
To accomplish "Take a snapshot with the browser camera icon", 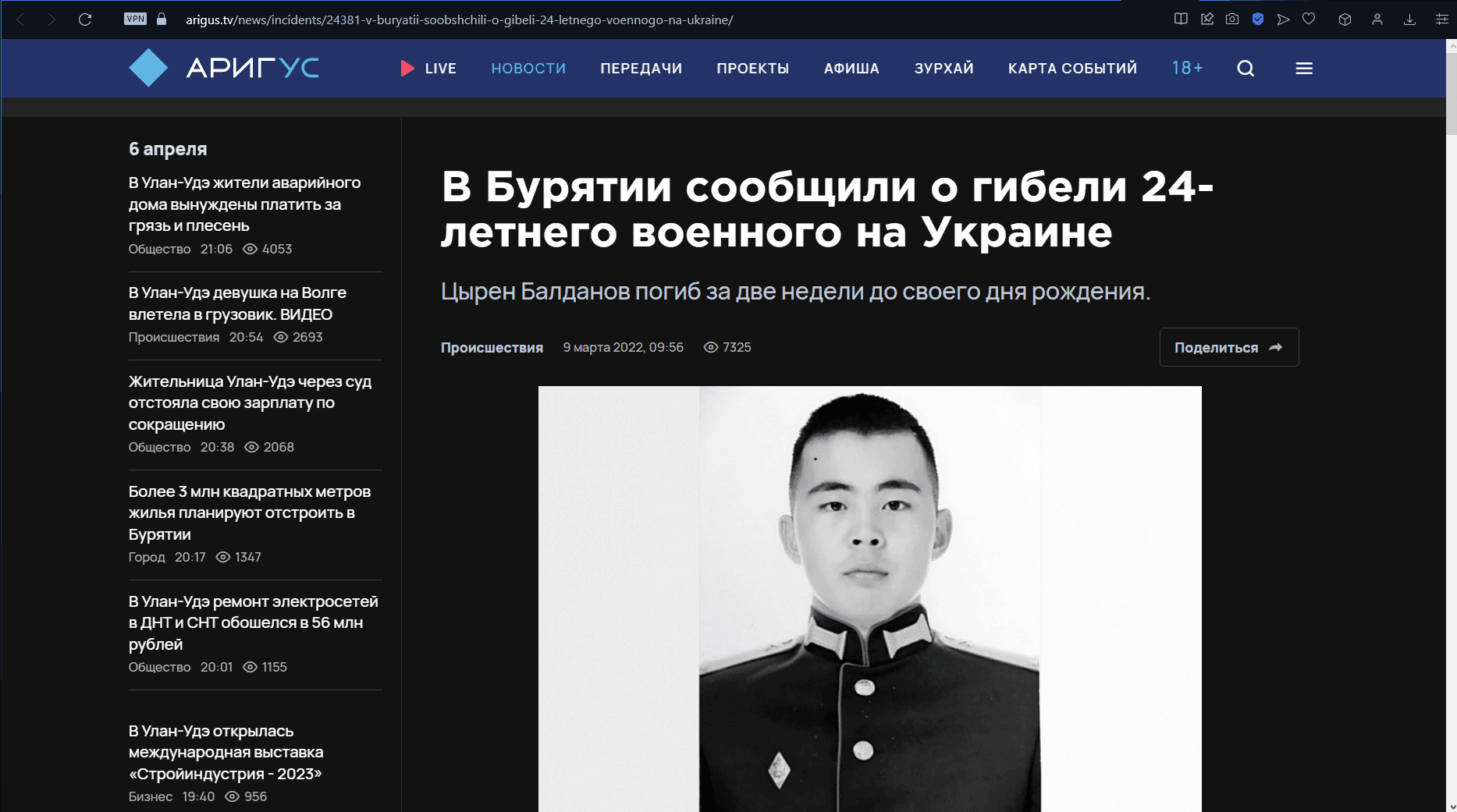I will (x=1232, y=20).
